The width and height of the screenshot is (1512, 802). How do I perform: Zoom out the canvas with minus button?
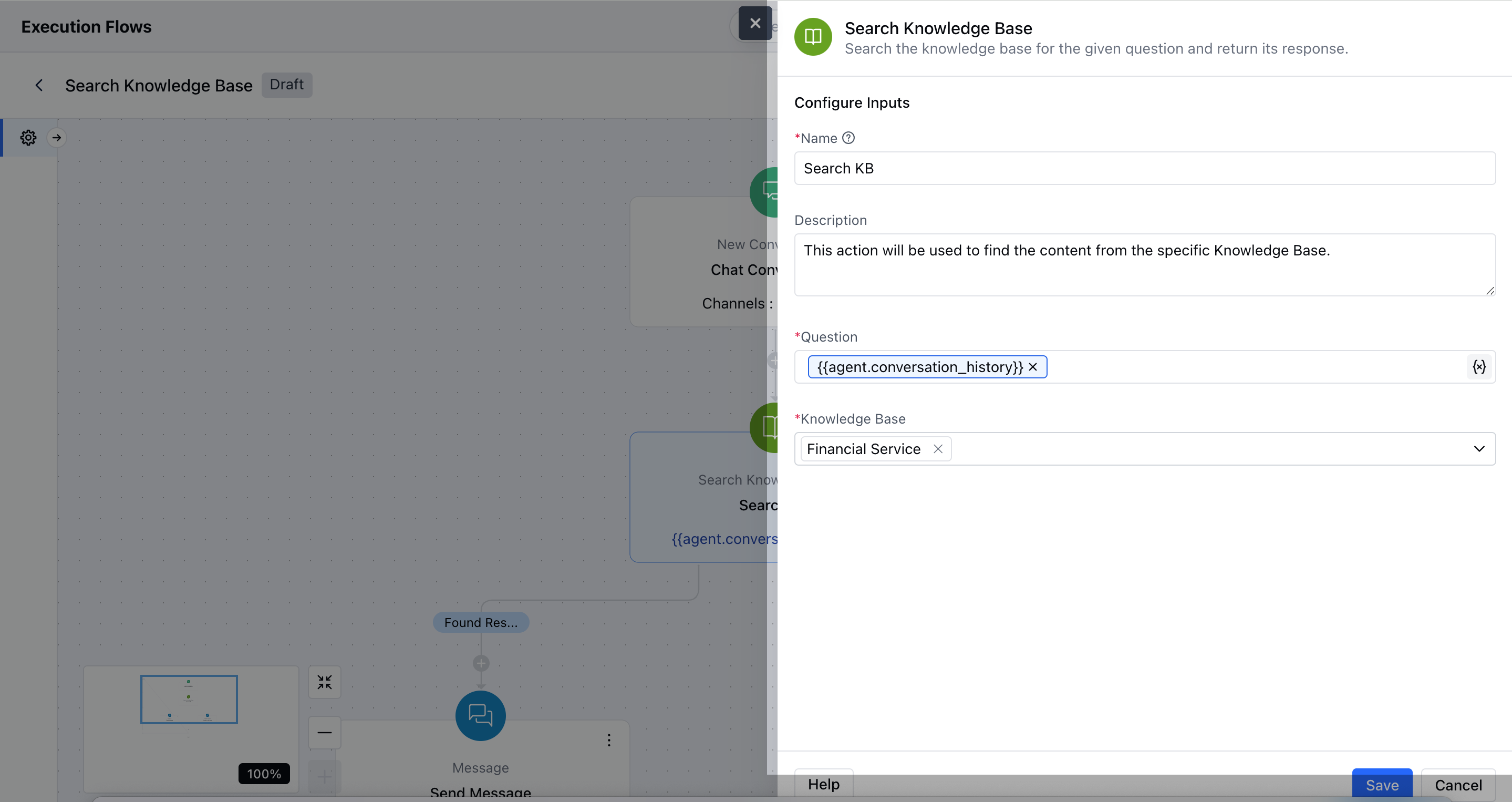pos(325,733)
